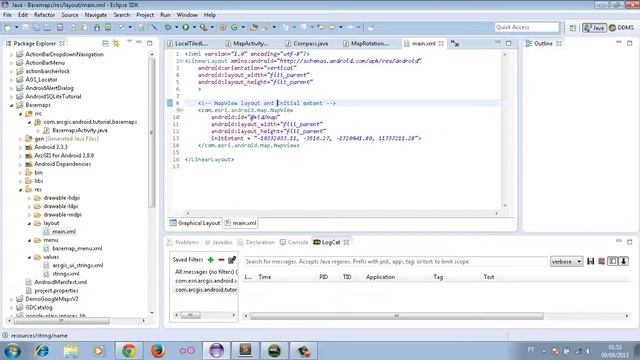Click the Save toolbar icon
This screenshot has height=360, width=640.
(25, 27)
